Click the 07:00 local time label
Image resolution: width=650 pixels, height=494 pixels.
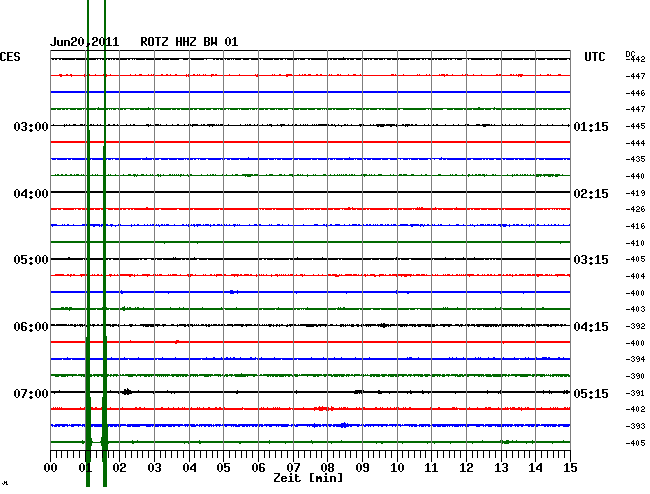[x=31, y=393]
